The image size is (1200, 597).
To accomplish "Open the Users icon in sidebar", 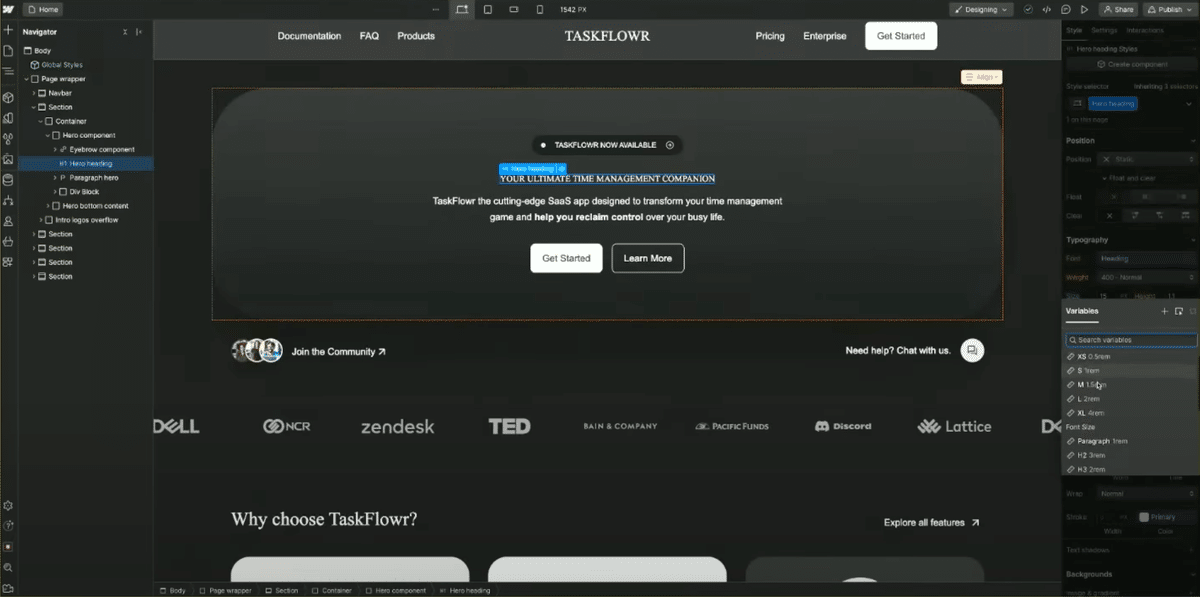I will tap(8, 221).
